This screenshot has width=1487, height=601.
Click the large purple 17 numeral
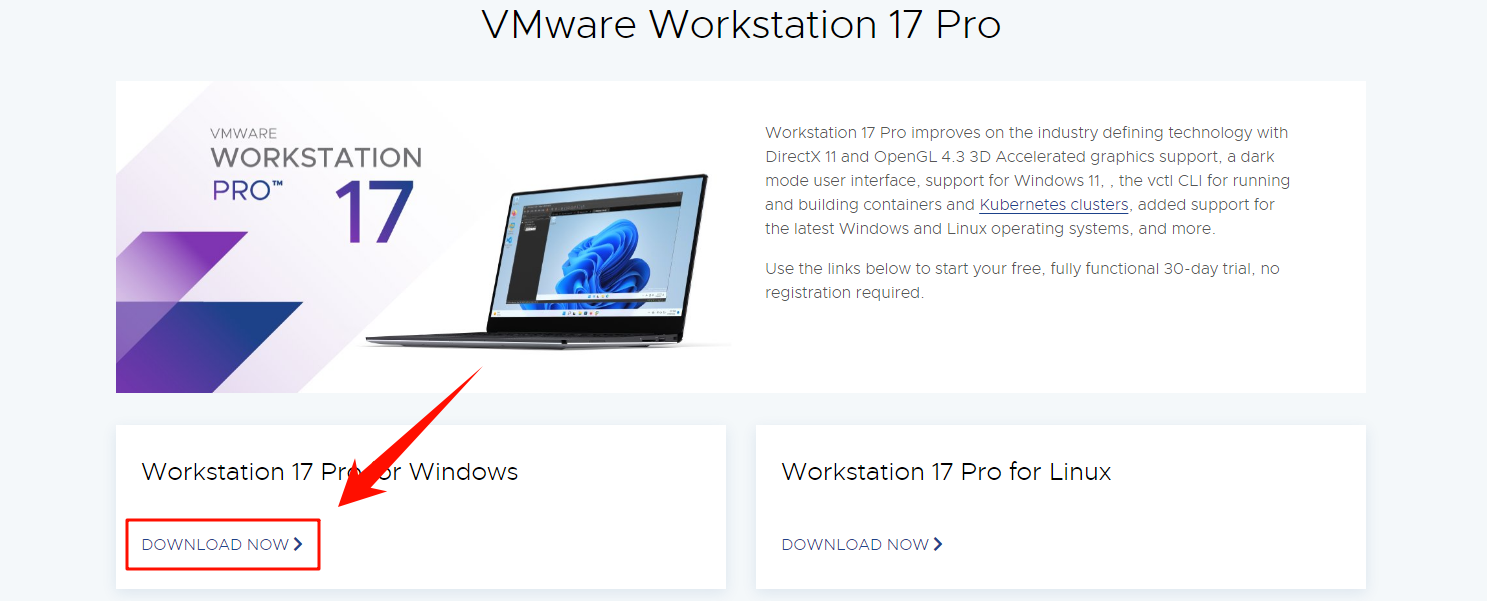pyautogui.click(x=373, y=212)
